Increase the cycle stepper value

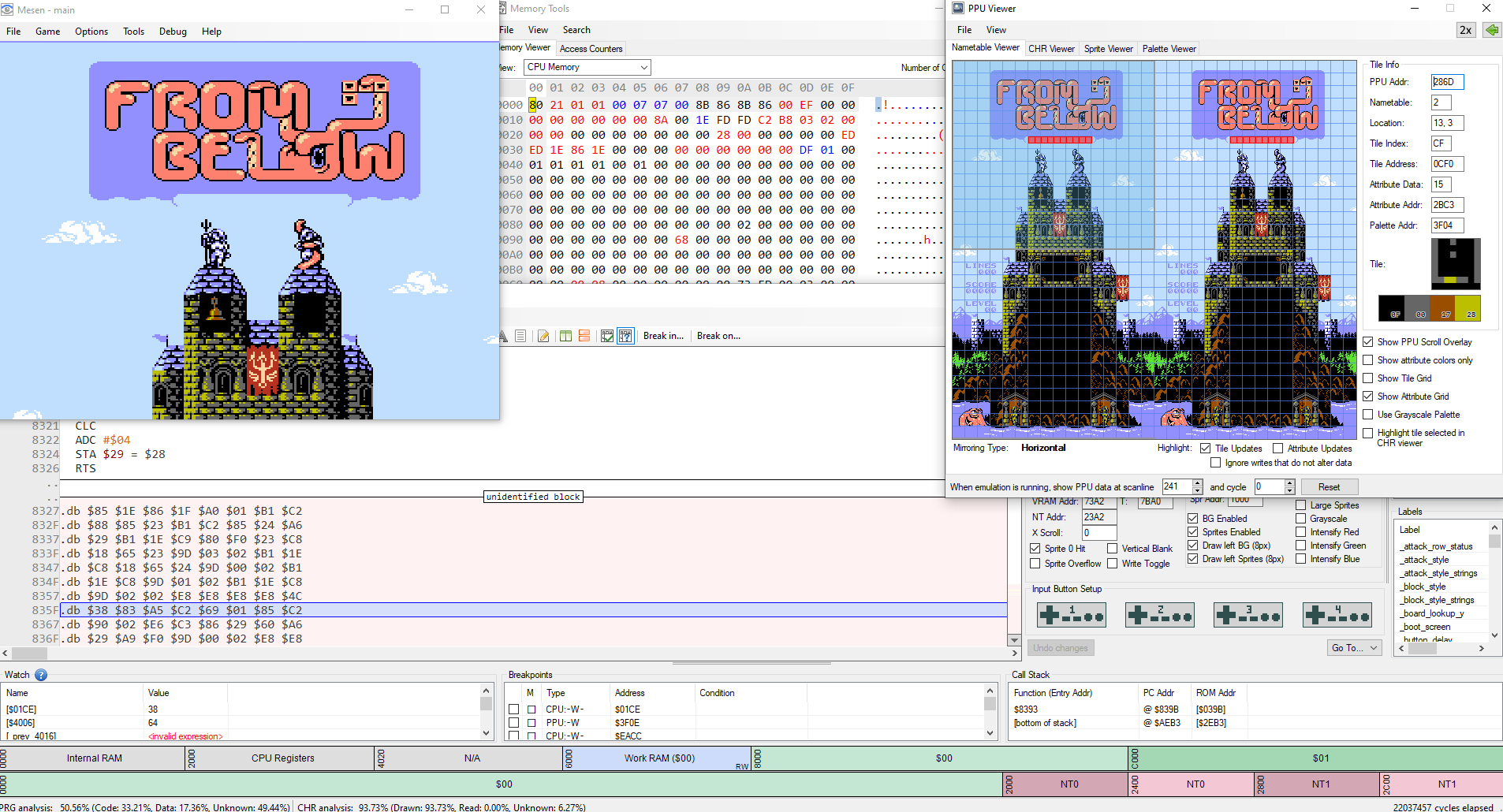coord(1289,483)
